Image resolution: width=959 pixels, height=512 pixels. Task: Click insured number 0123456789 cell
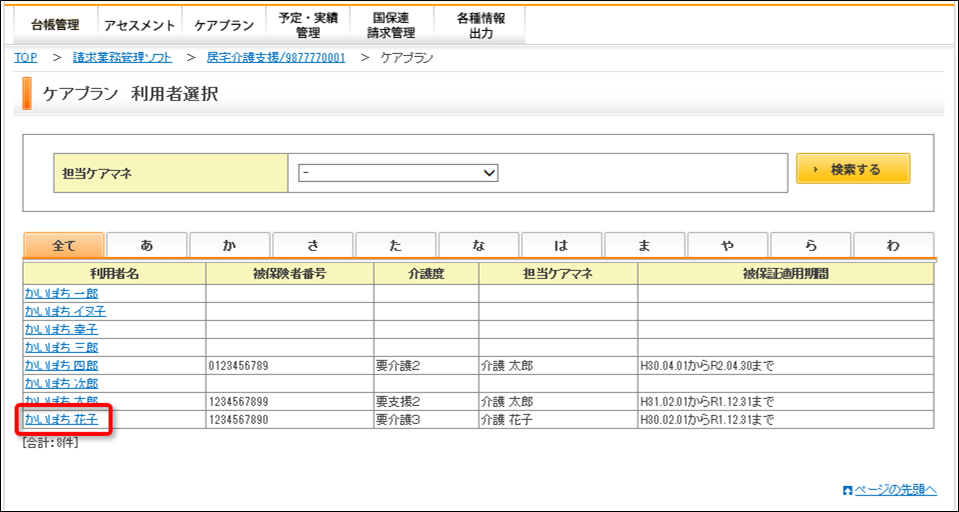[x=290, y=366]
